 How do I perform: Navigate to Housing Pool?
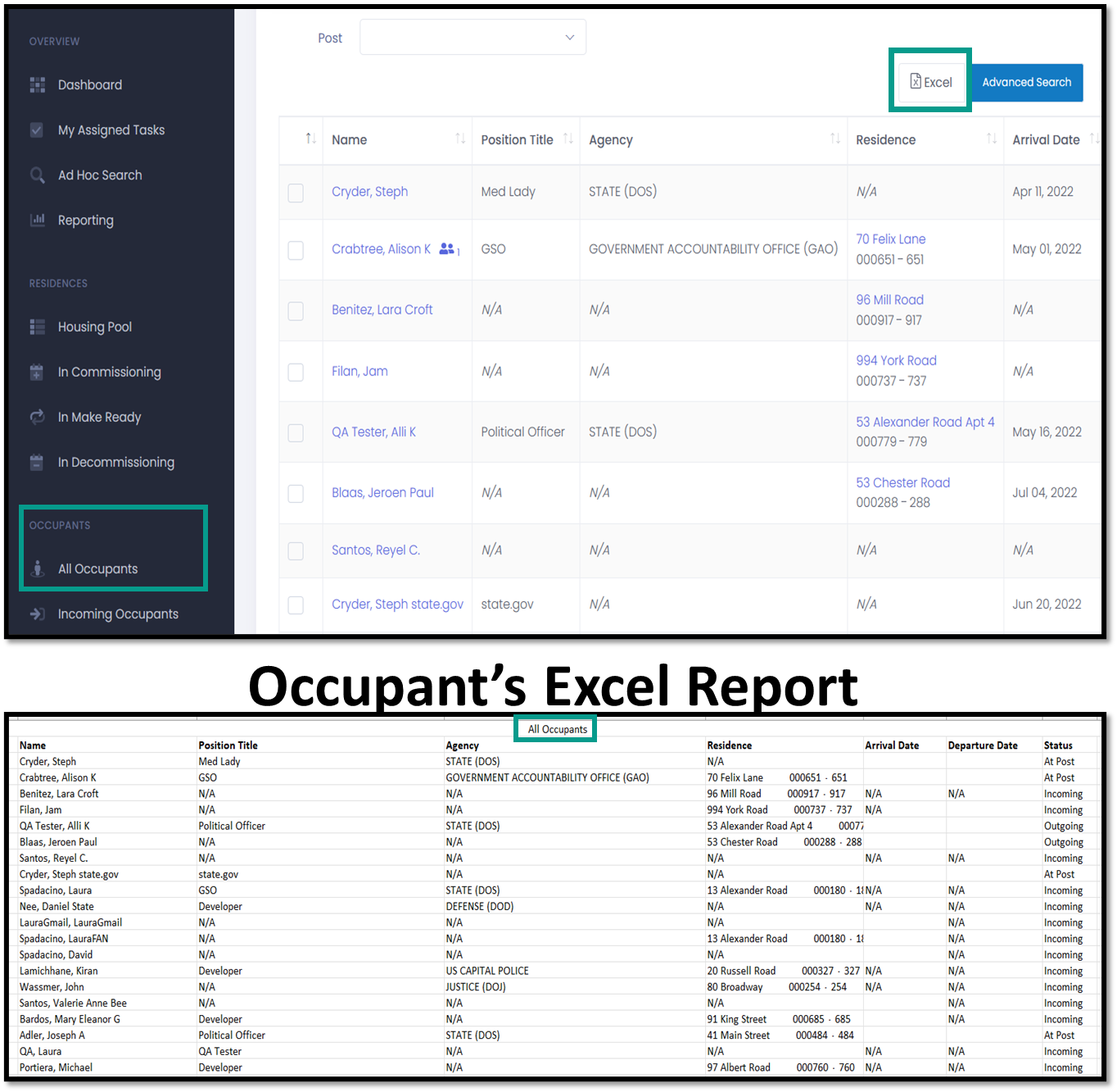[x=95, y=326]
